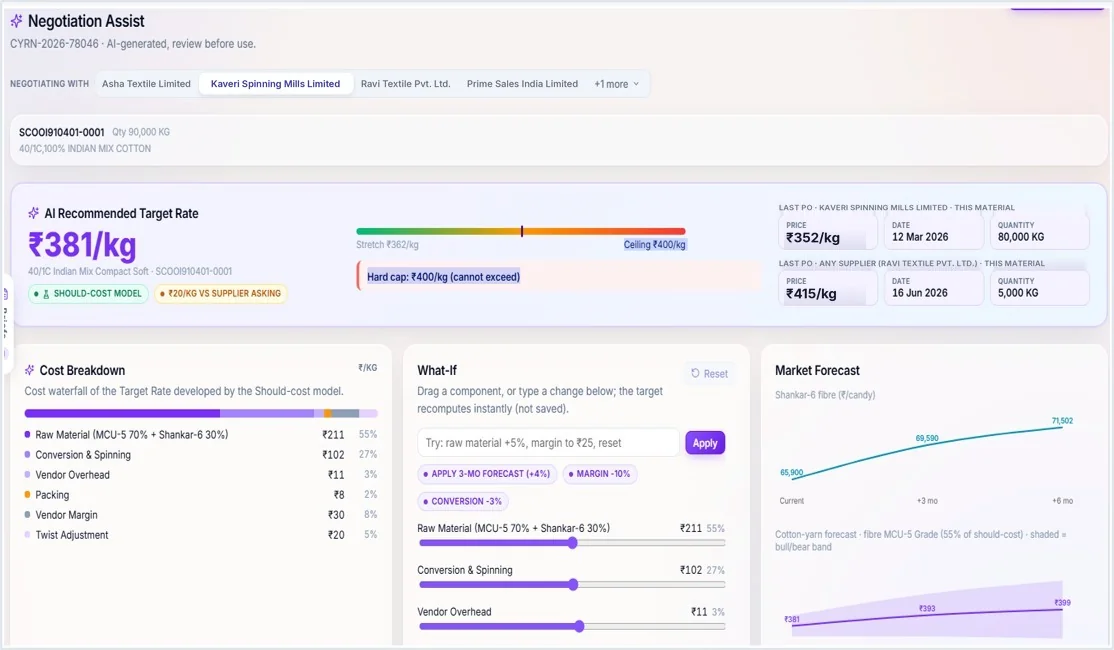The height and width of the screenshot is (650, 1114).
Task: Click the Apply button in What-If
Action: tap(705, 443)
